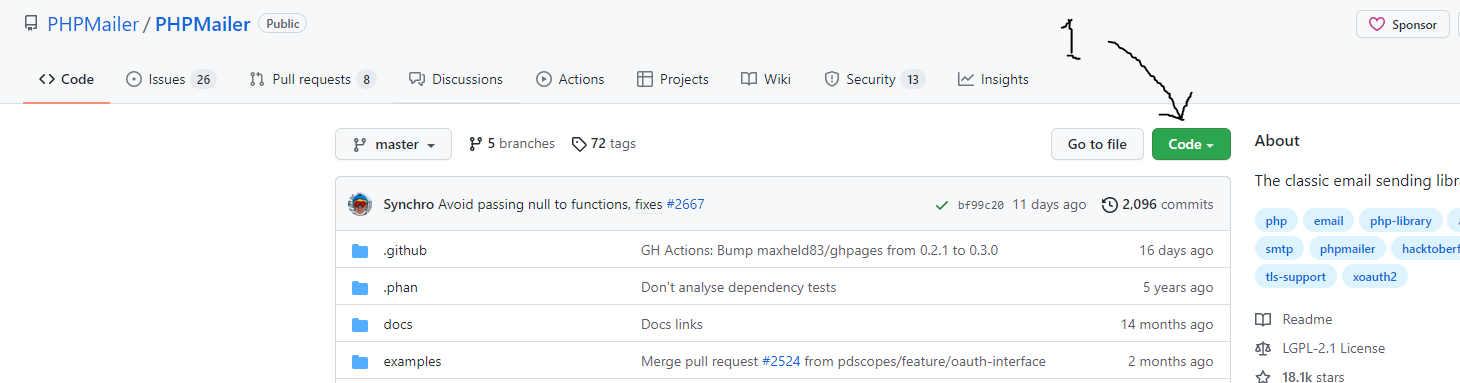Click the folder icon for docs

360,325
